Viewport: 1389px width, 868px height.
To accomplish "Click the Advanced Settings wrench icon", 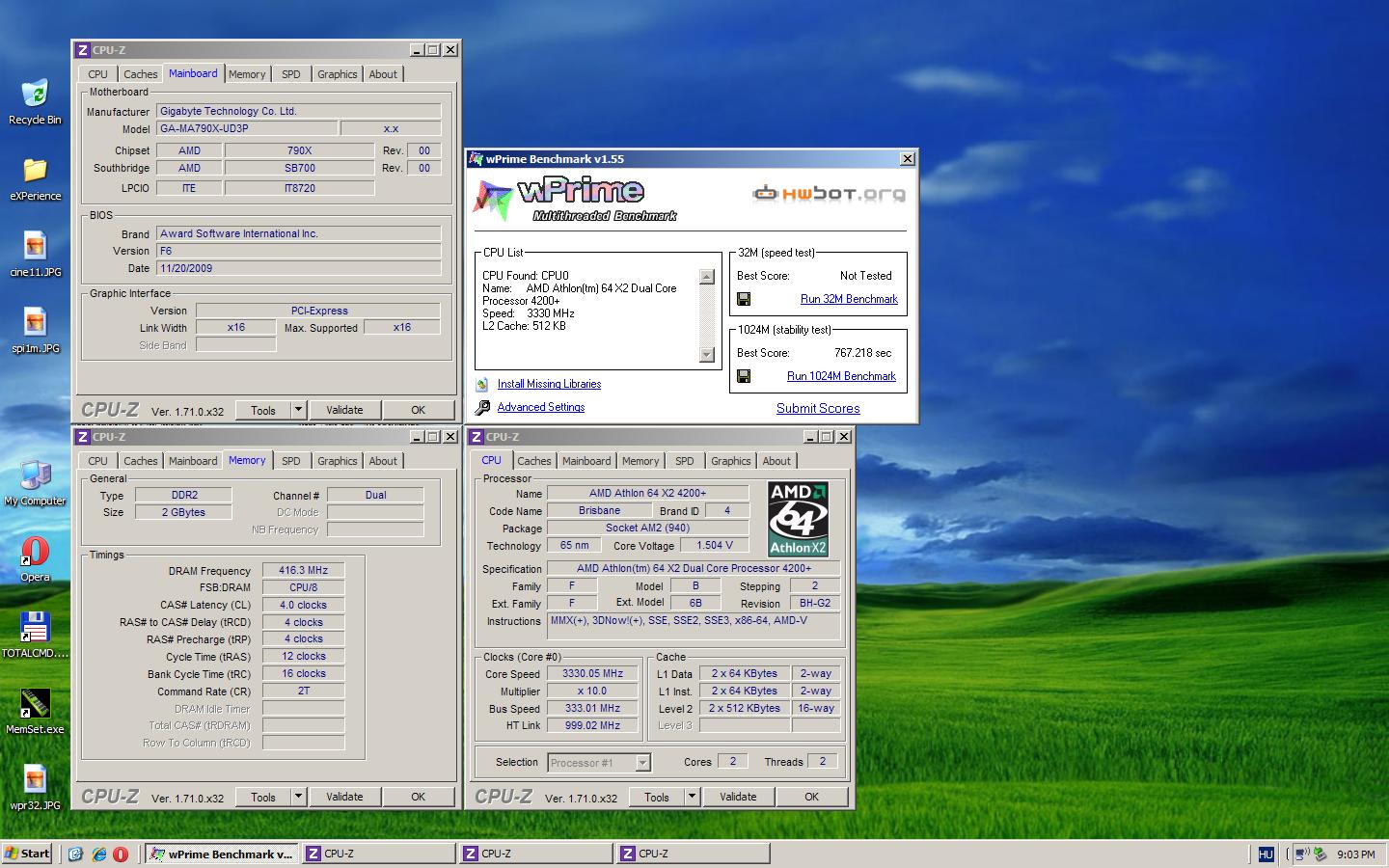I will (x=482, y=407).
